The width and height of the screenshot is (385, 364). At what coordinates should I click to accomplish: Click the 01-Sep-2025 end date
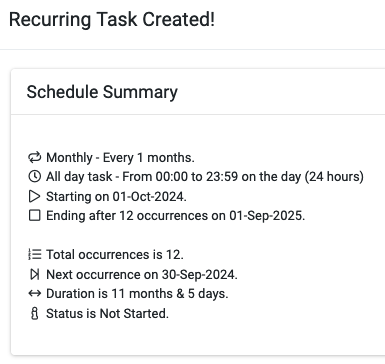267,216
